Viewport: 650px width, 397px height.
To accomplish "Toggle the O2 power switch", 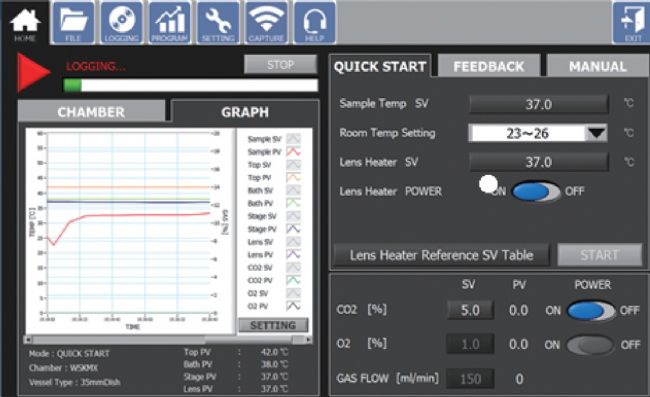I will pos(590,345).
